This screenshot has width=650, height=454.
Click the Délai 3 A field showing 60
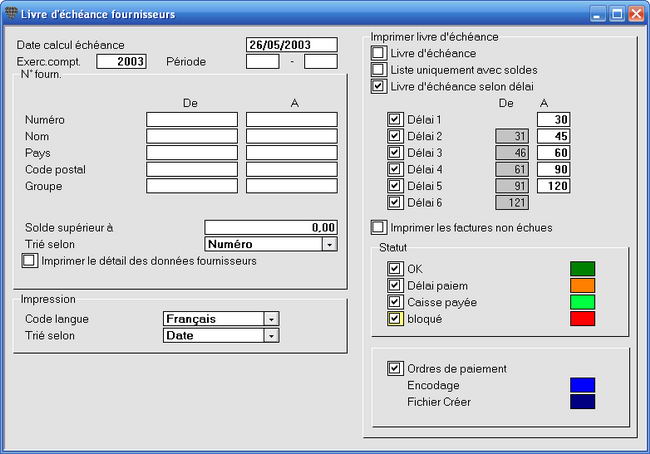tap(553, 153)
